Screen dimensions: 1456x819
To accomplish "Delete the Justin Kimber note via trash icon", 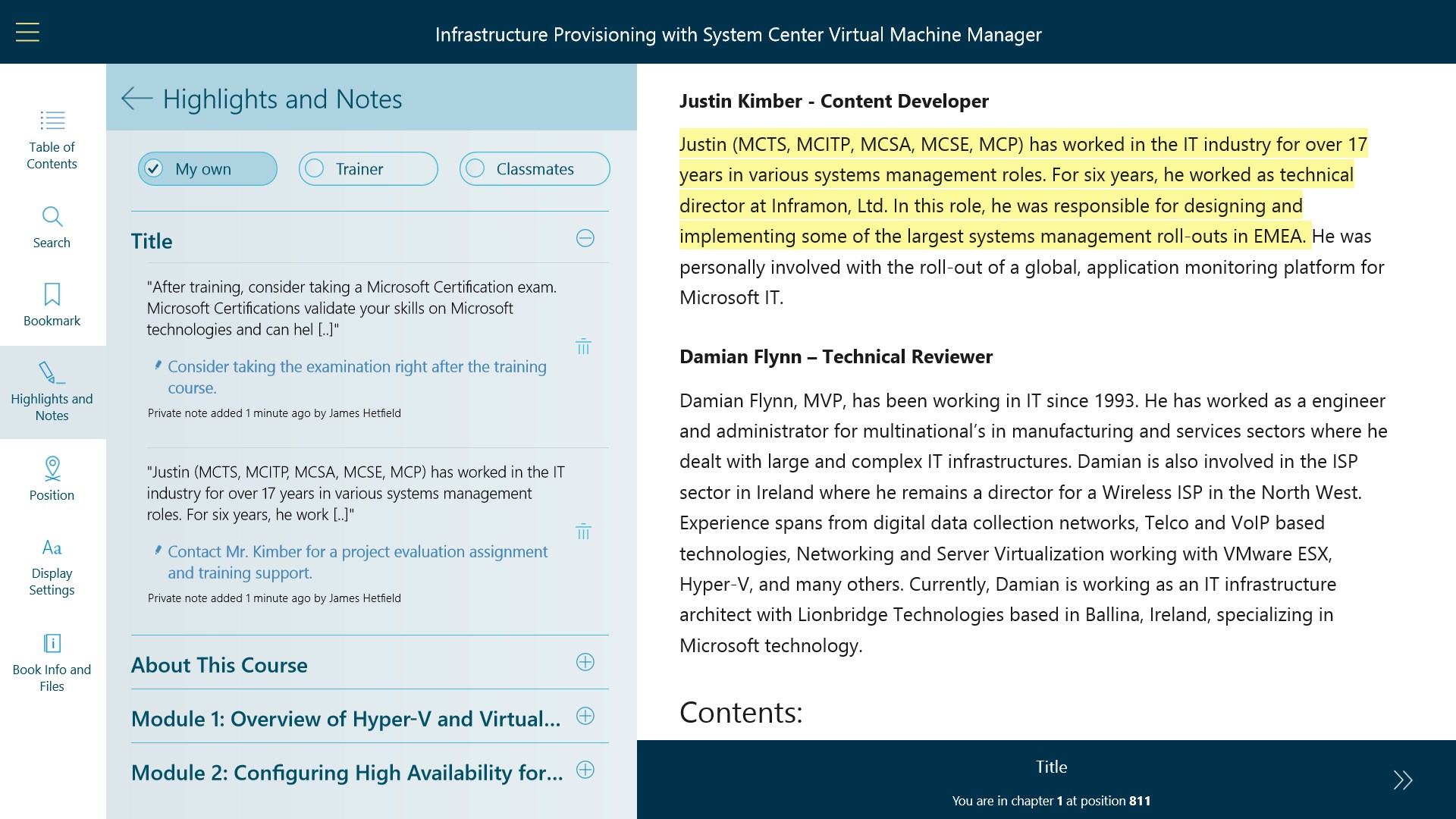I will coord(583,532).
